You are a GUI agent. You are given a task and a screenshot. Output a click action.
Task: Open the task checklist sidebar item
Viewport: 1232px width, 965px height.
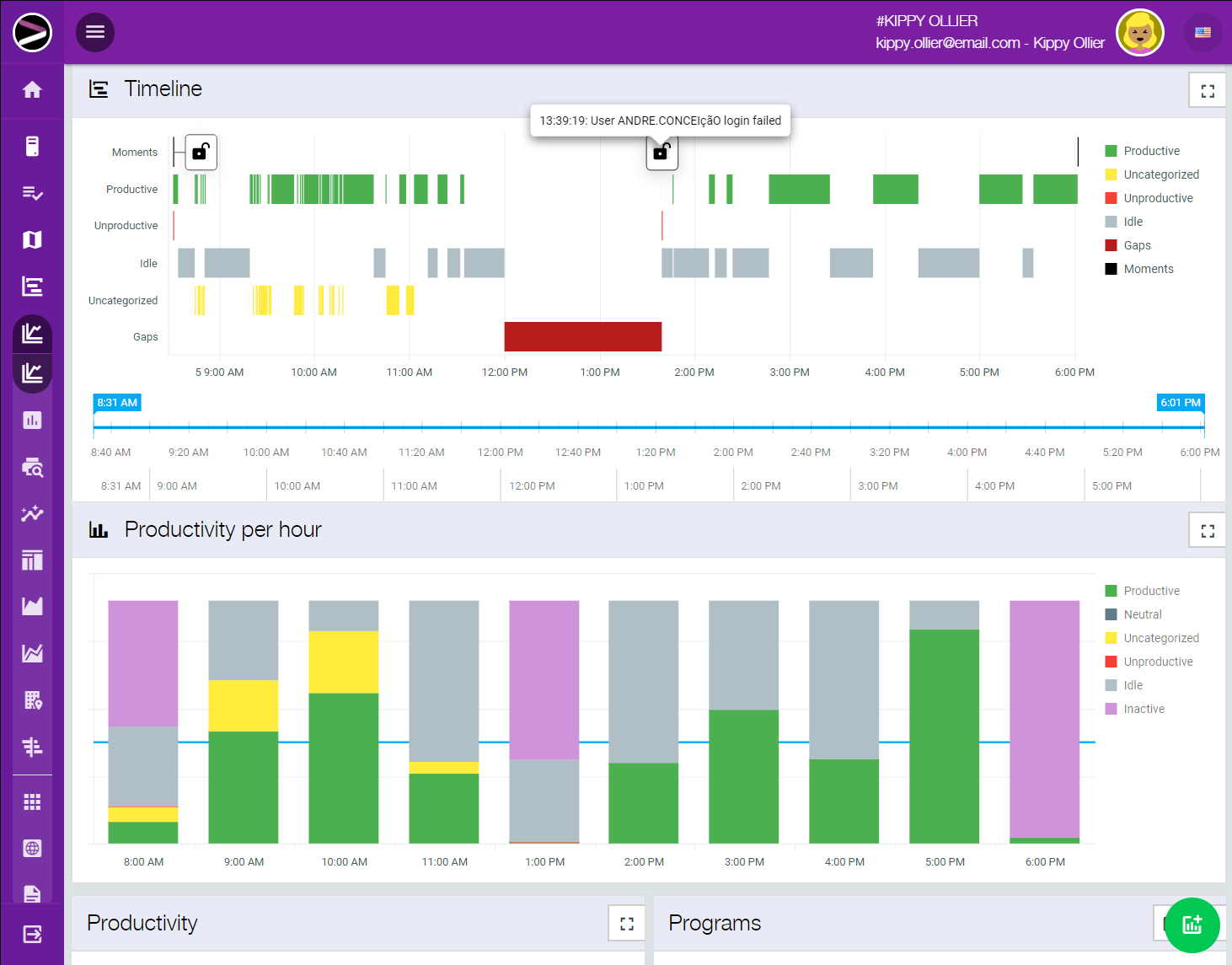[32, 194]
